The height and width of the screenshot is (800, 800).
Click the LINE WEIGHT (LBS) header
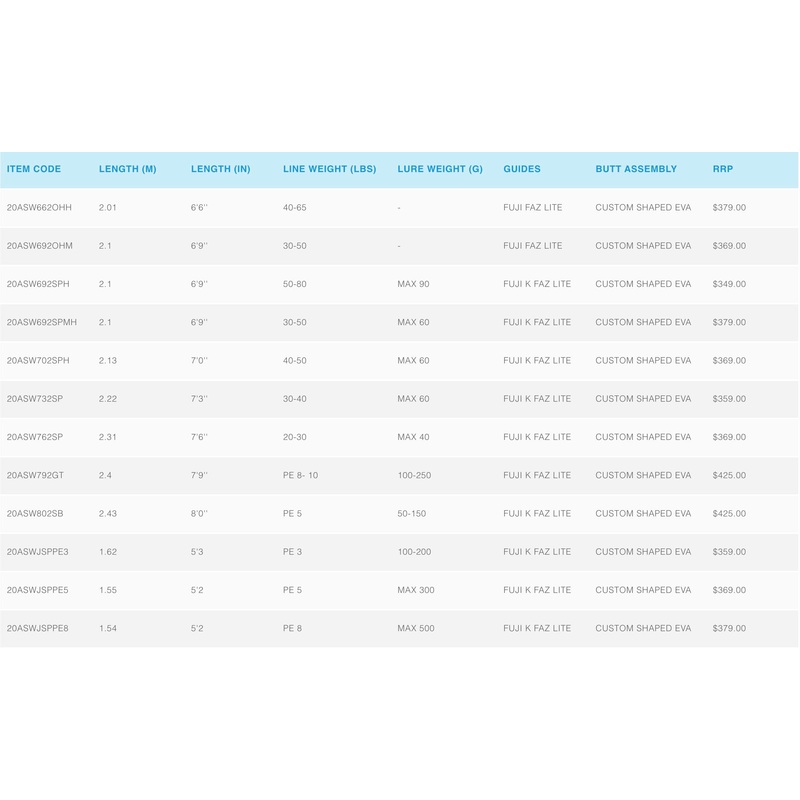point(329,169)
